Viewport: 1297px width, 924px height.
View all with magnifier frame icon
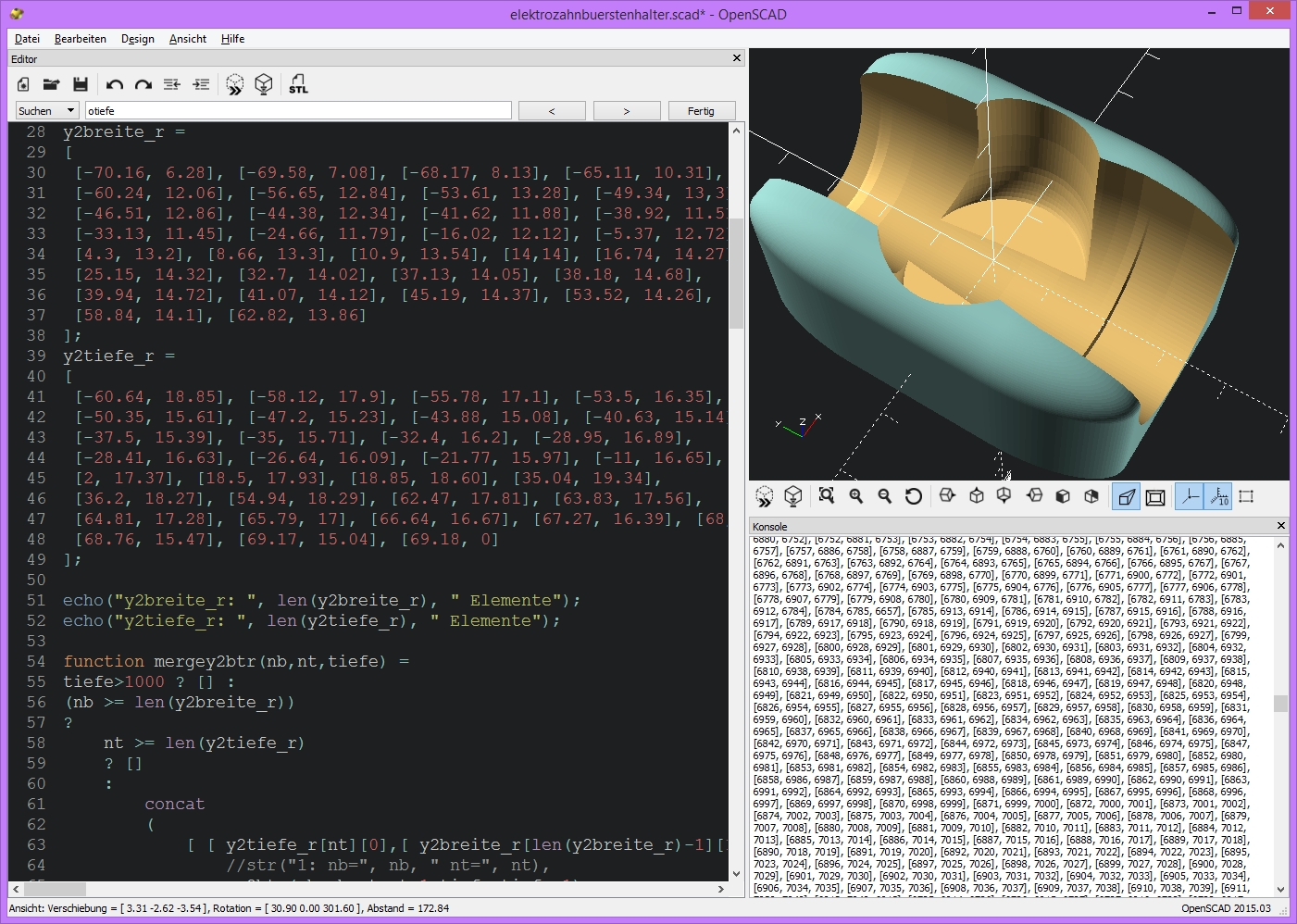827,497
